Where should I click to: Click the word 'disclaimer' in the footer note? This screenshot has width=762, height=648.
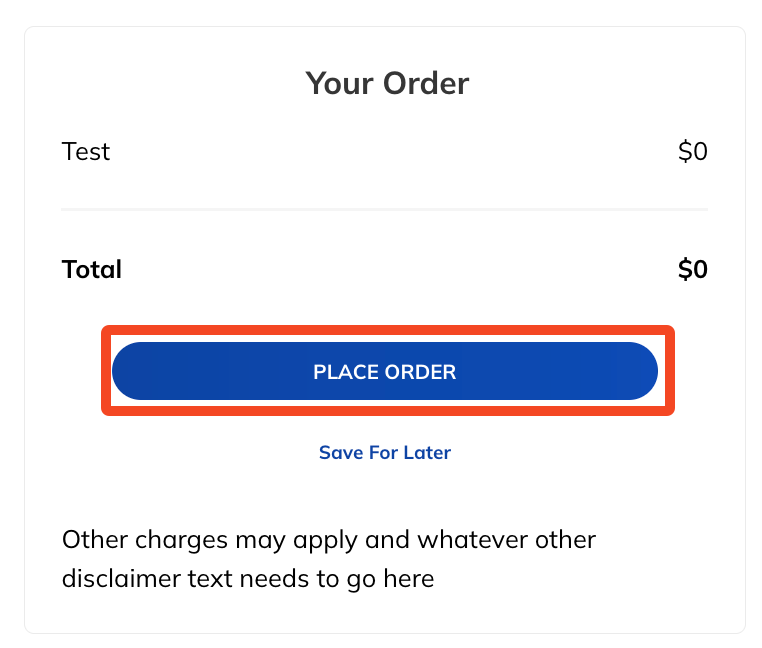[113, 578]
